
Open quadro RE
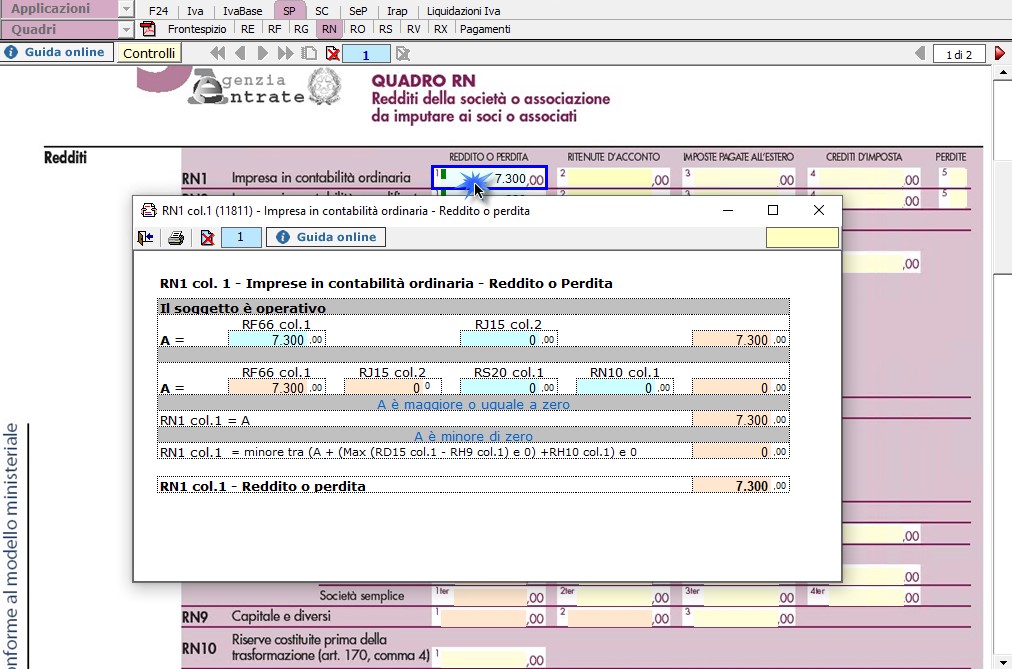(247, 29)
